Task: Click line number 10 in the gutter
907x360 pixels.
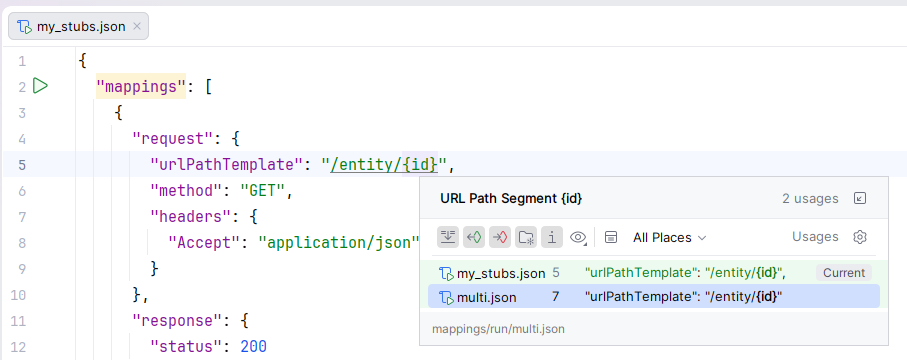Action: point(19,295)
